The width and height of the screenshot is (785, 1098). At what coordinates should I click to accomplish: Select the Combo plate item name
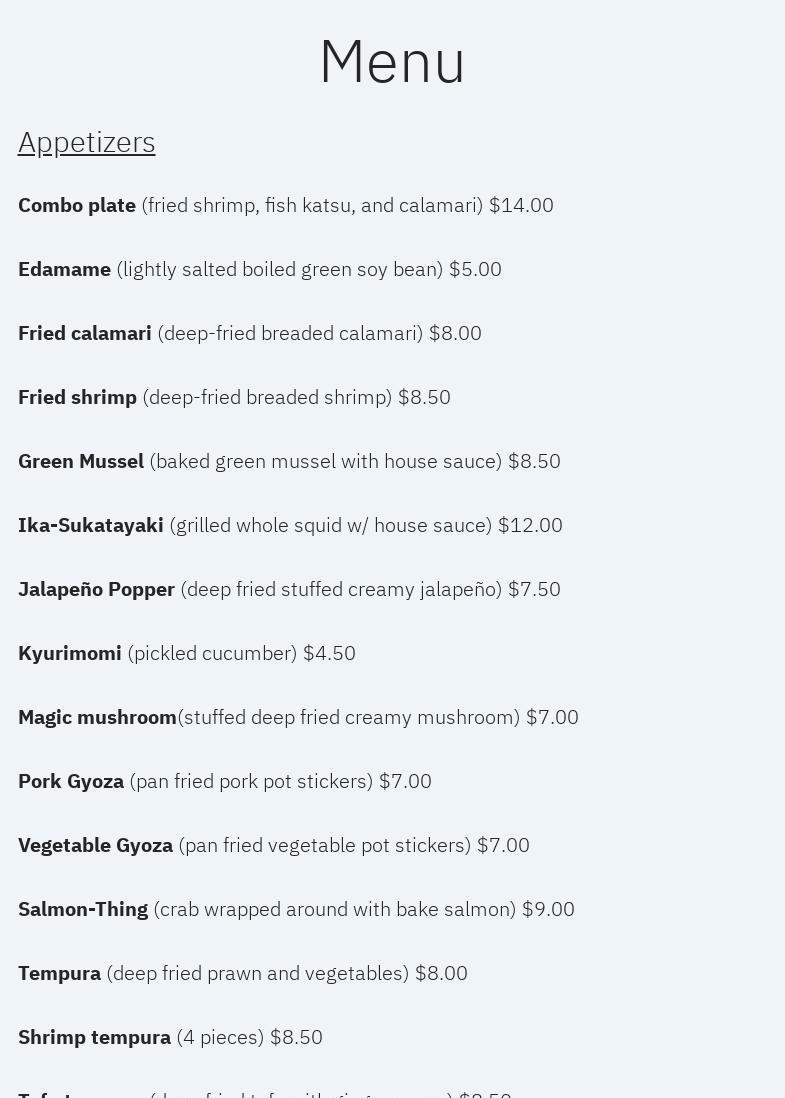pos(77,206)
